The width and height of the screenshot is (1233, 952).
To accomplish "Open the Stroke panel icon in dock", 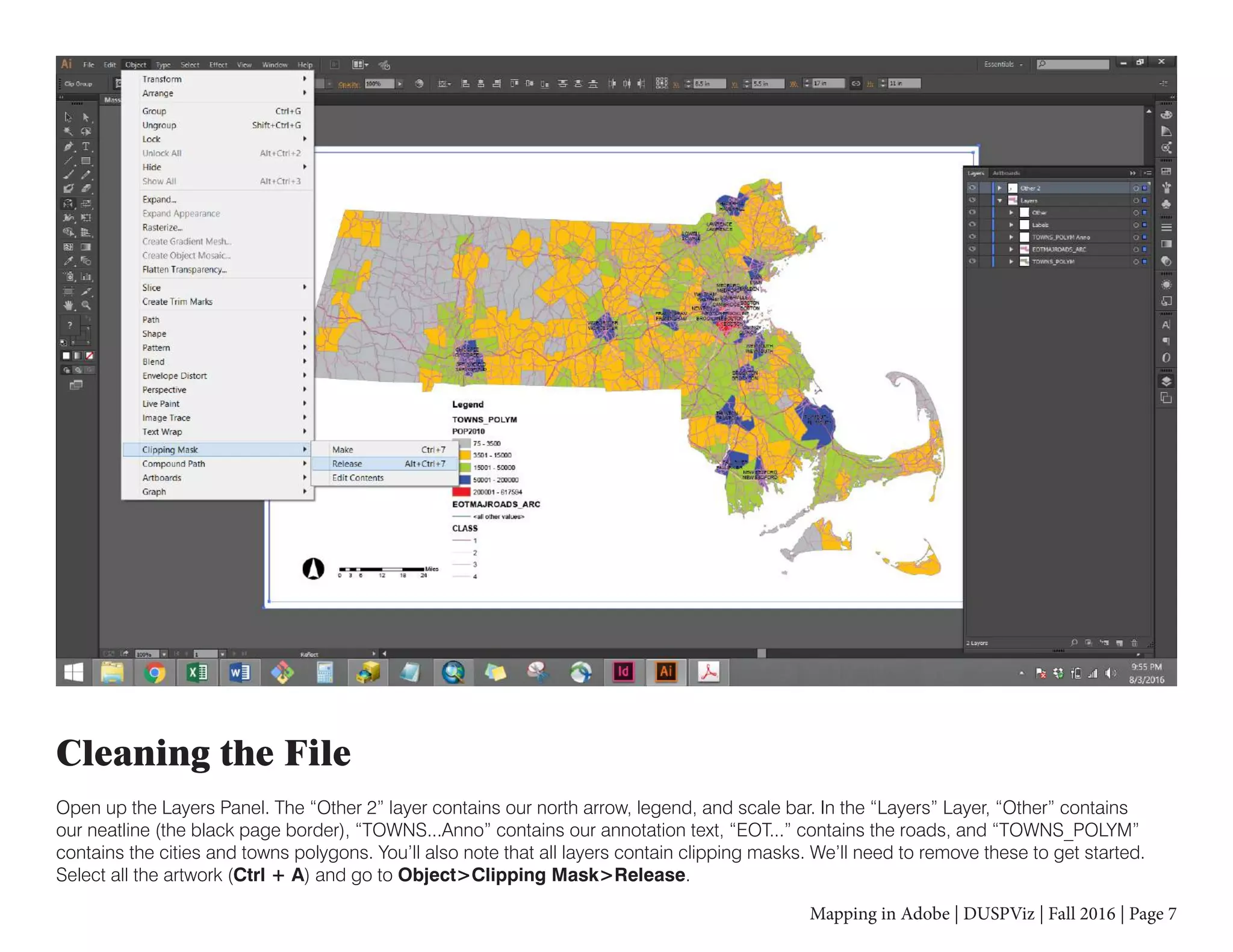I will [x=1166, y=227].
